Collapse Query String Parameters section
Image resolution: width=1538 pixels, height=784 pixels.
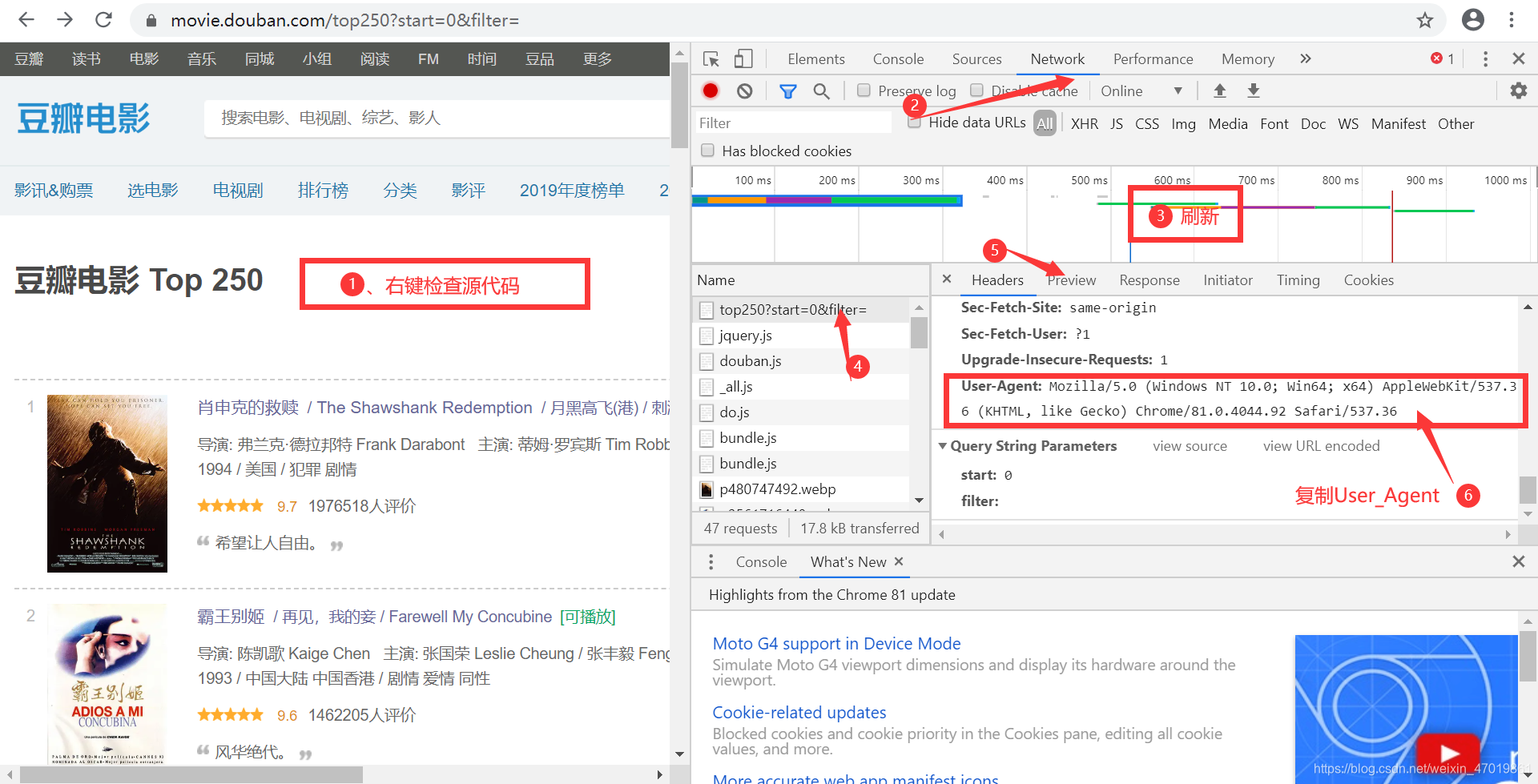coord(943,445)
